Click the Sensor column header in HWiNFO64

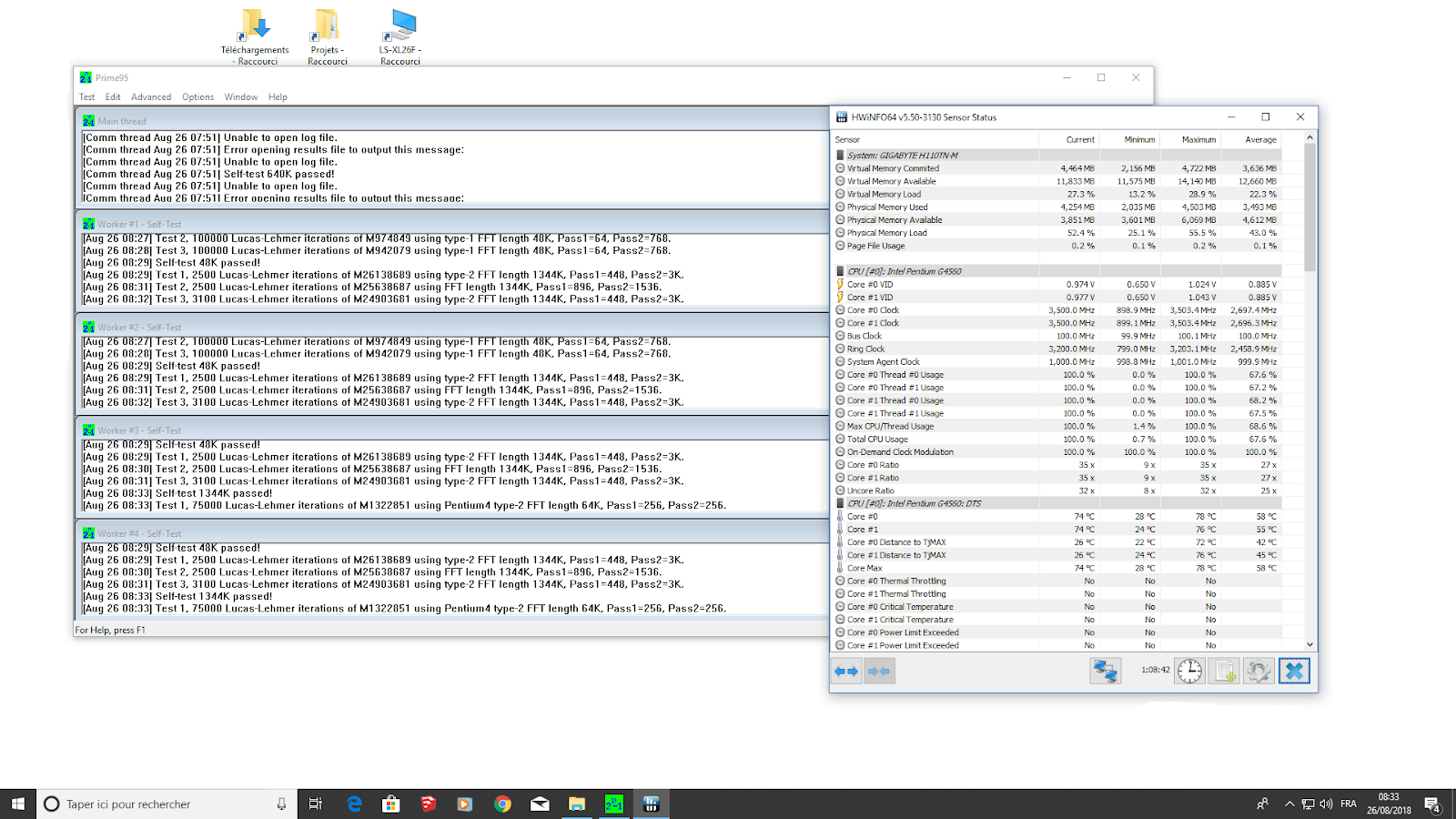click(935, 139)
